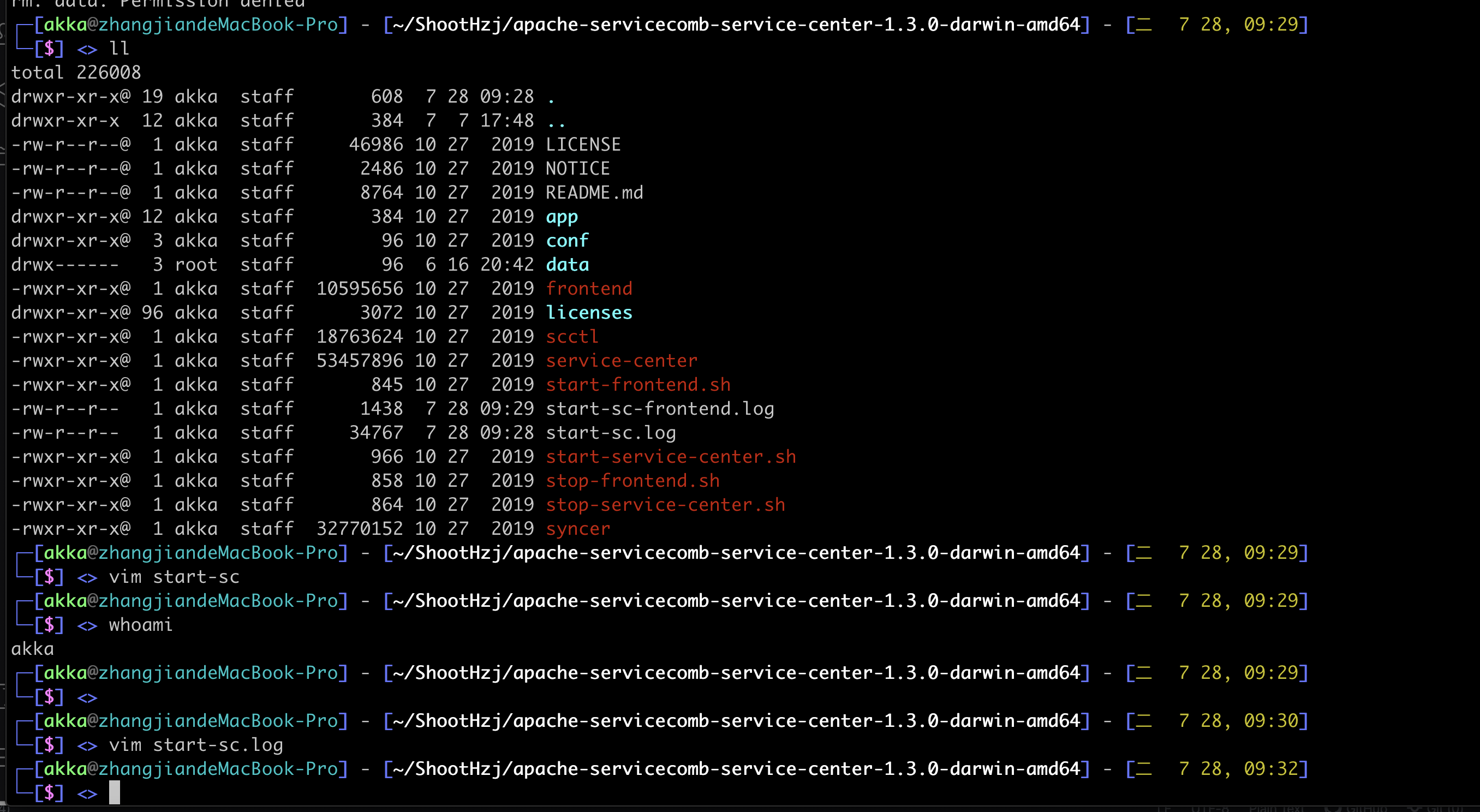Click the service-center executable name
This screenshot has height=812, width=1480.
point(622,360)
